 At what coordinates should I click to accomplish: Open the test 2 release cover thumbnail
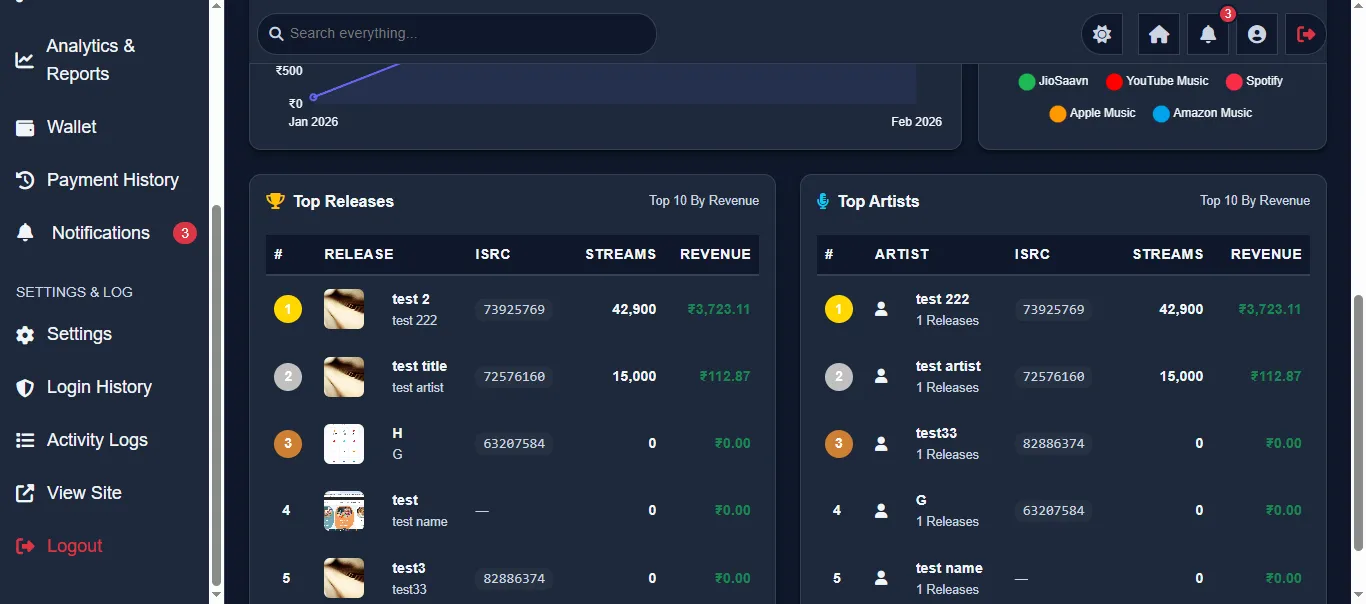pos(344,309)
